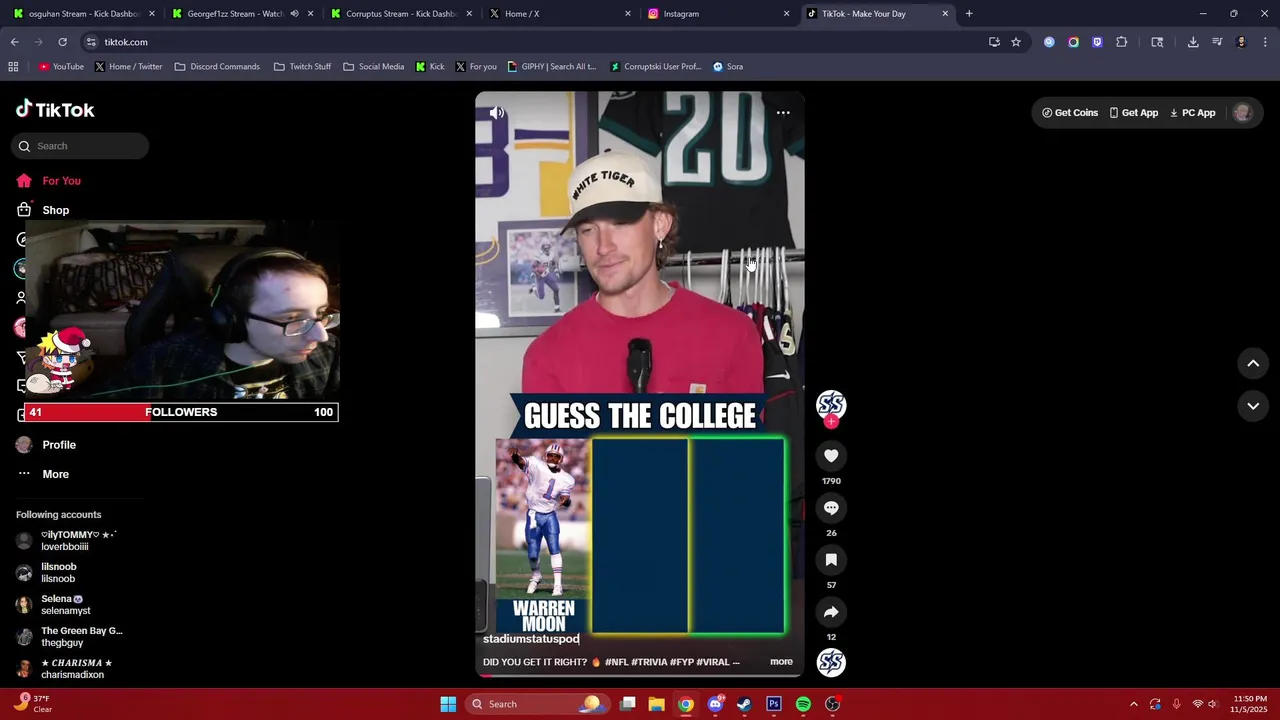Go to the previous video with the up arrow

[1253, 364]
